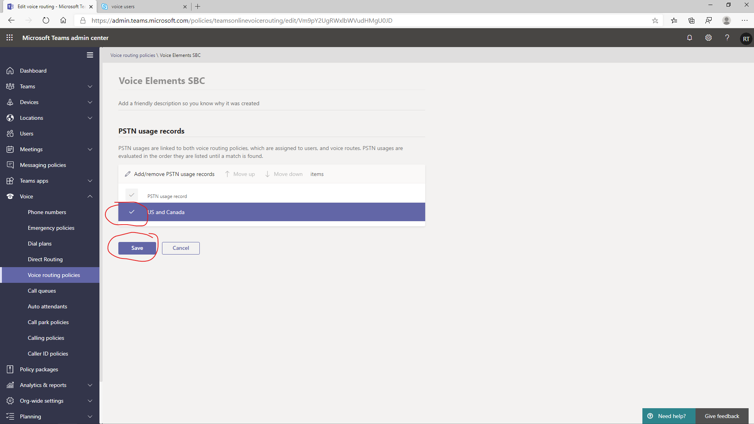Screen dimensions: 754x424
Task: Open browser settings ellipsis menu
Action: [744, 20]
